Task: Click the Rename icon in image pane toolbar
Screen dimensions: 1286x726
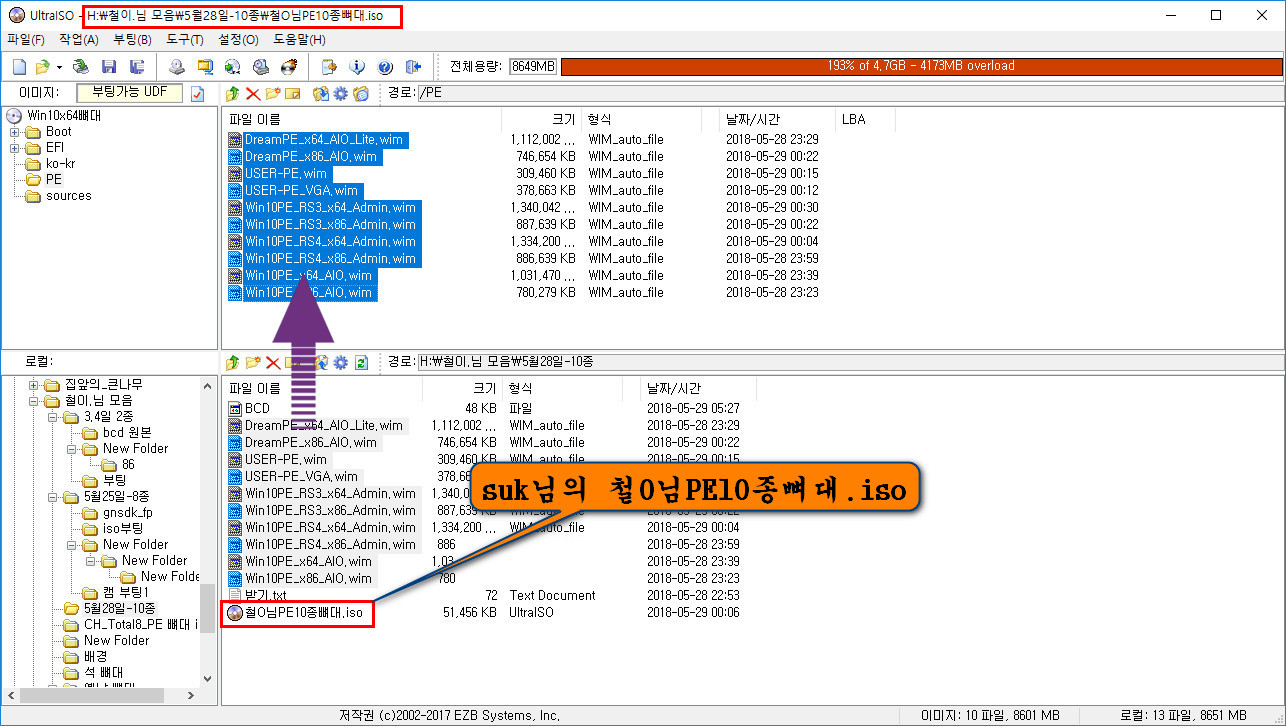Action: click(293, 93)
